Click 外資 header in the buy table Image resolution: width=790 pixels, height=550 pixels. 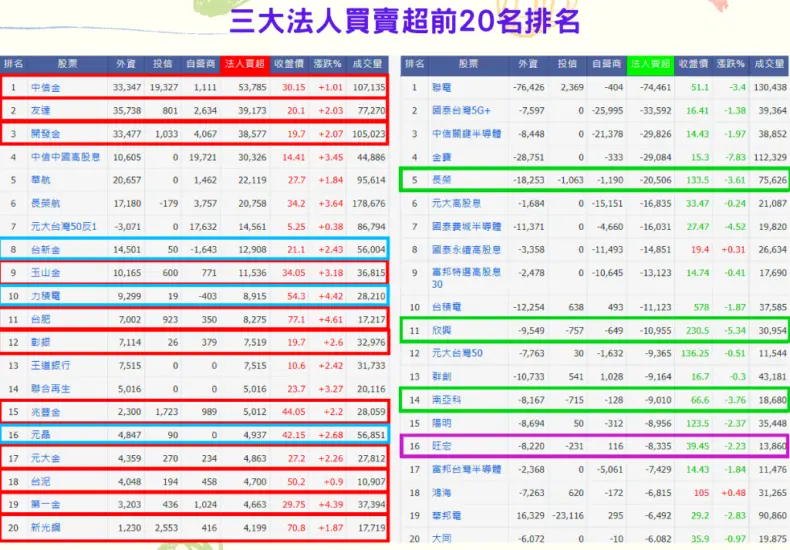(x=126, y=64)
